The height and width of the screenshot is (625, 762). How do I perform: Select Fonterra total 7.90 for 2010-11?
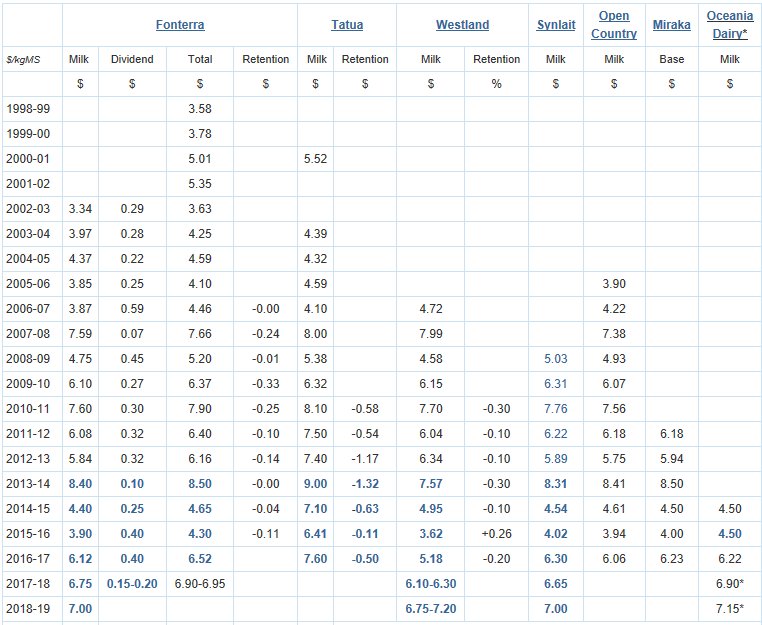click(x=200, y=409)
